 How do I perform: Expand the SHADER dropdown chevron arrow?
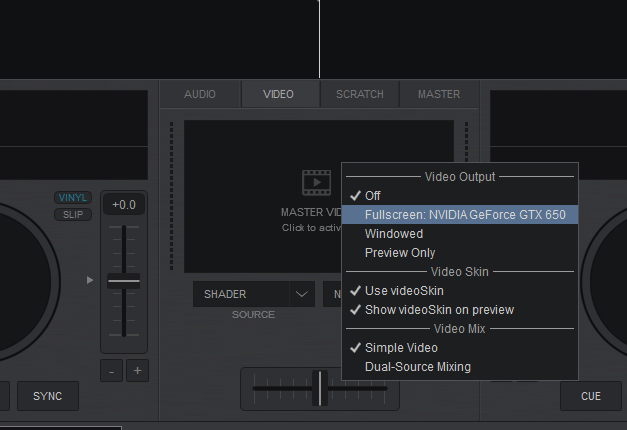click(302, 295)
